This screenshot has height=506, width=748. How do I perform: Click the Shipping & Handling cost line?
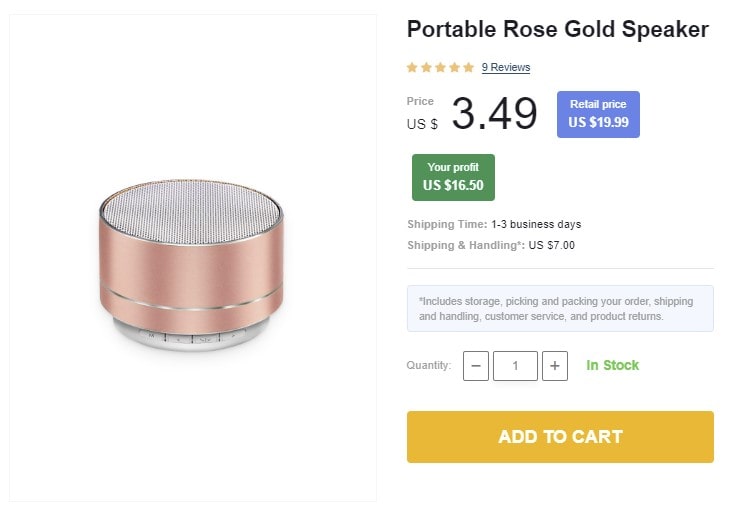click(x=491, y=245)
